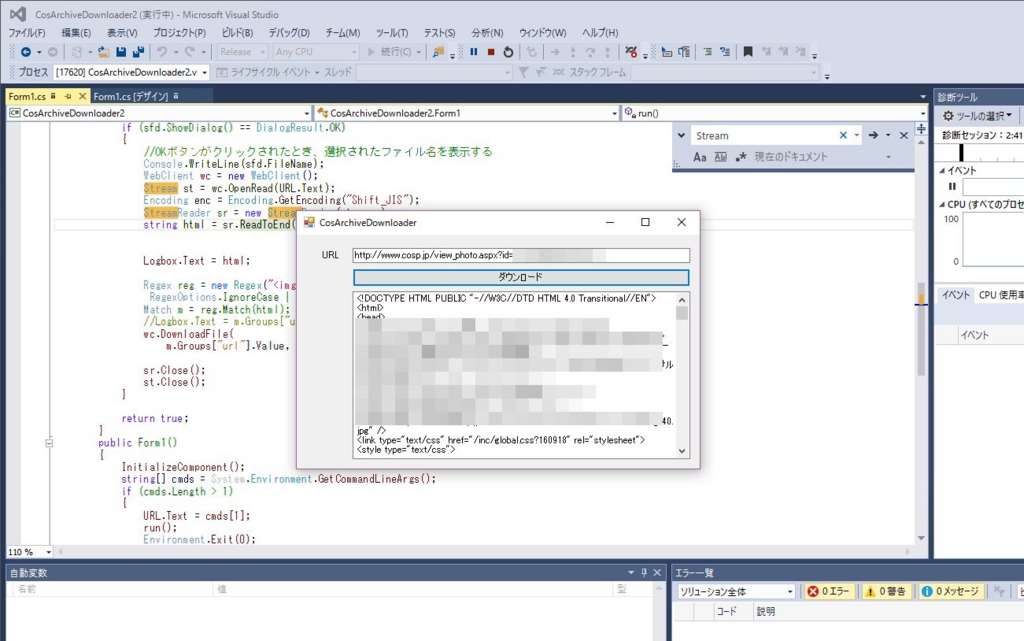Click the Save All double-disk icon
The image size is (1024, 641).
pos(138,52)
